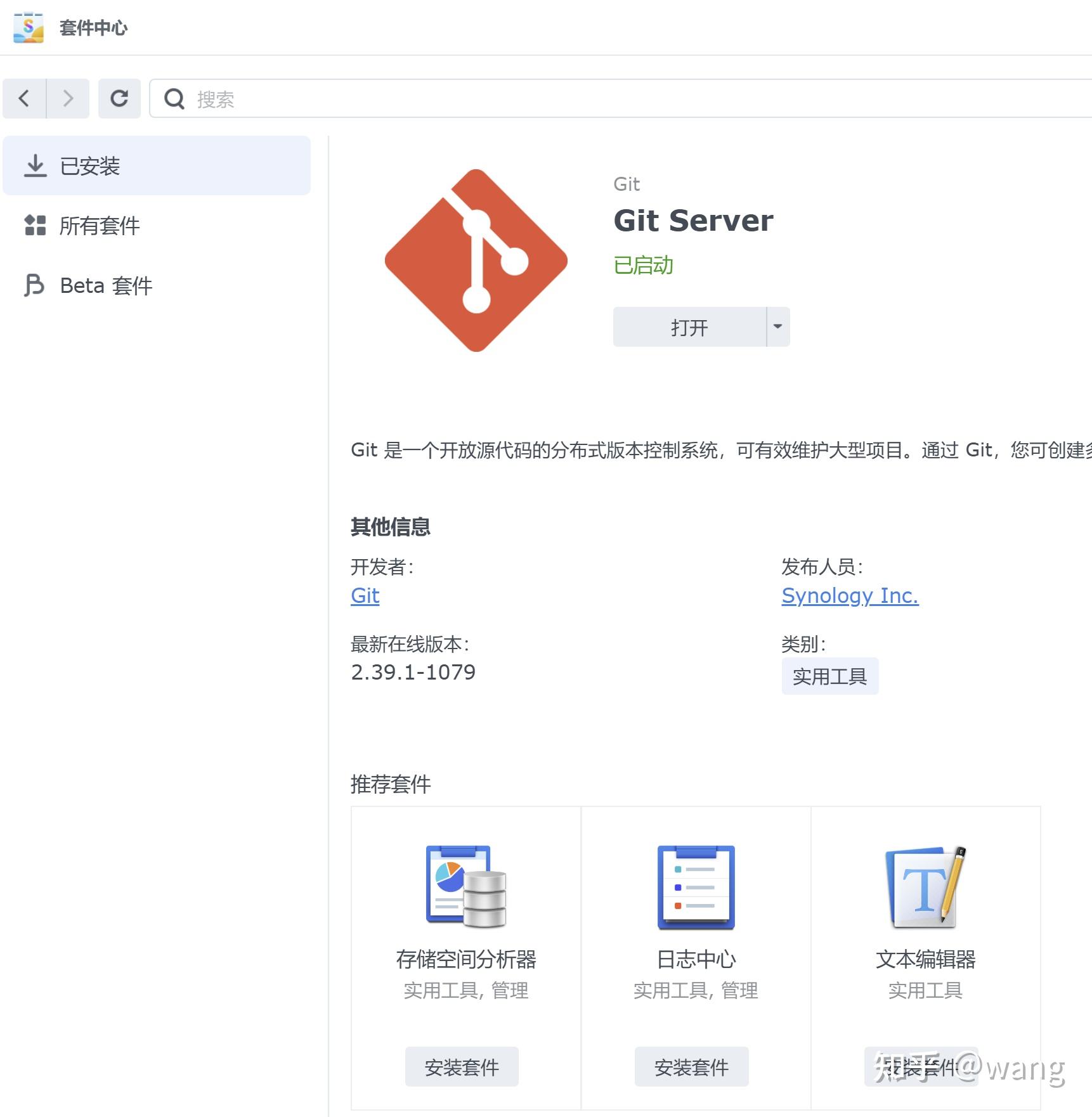
Task: Open the dropdown arrow next to 打开
Action: (777, 327)
